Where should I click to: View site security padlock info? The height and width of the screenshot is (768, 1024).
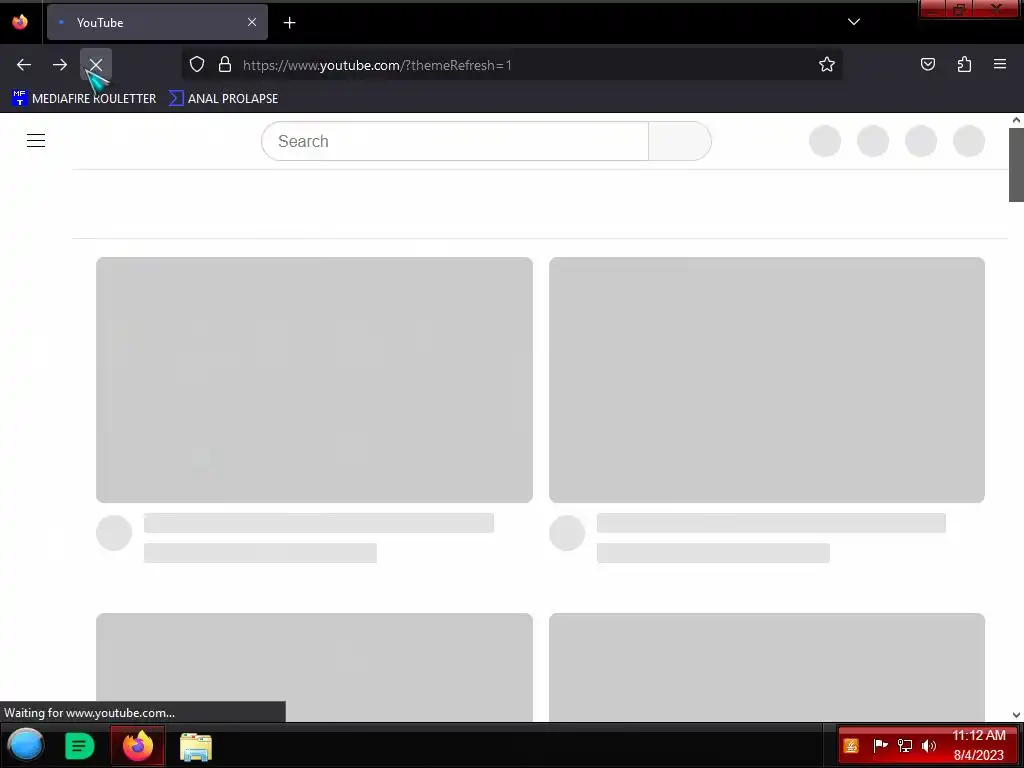tap(225, 64)
